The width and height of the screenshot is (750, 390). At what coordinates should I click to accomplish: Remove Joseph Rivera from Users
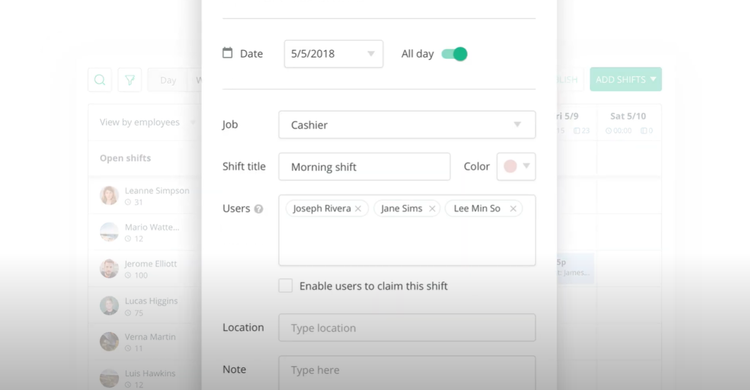(x=358, y=209)
